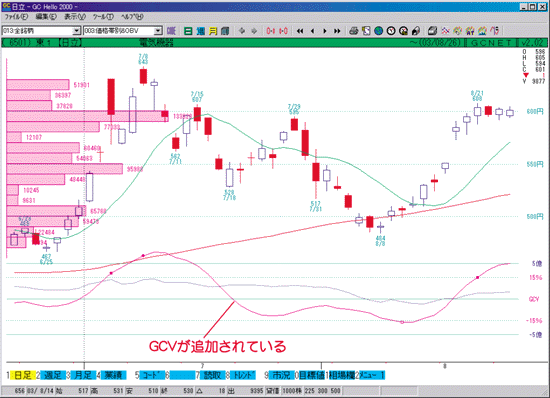Image resolution: width=550 pixels, height=398 pixels.
Task: Open the ヘルプ(H) menu
Action: (x=132, y=16)
